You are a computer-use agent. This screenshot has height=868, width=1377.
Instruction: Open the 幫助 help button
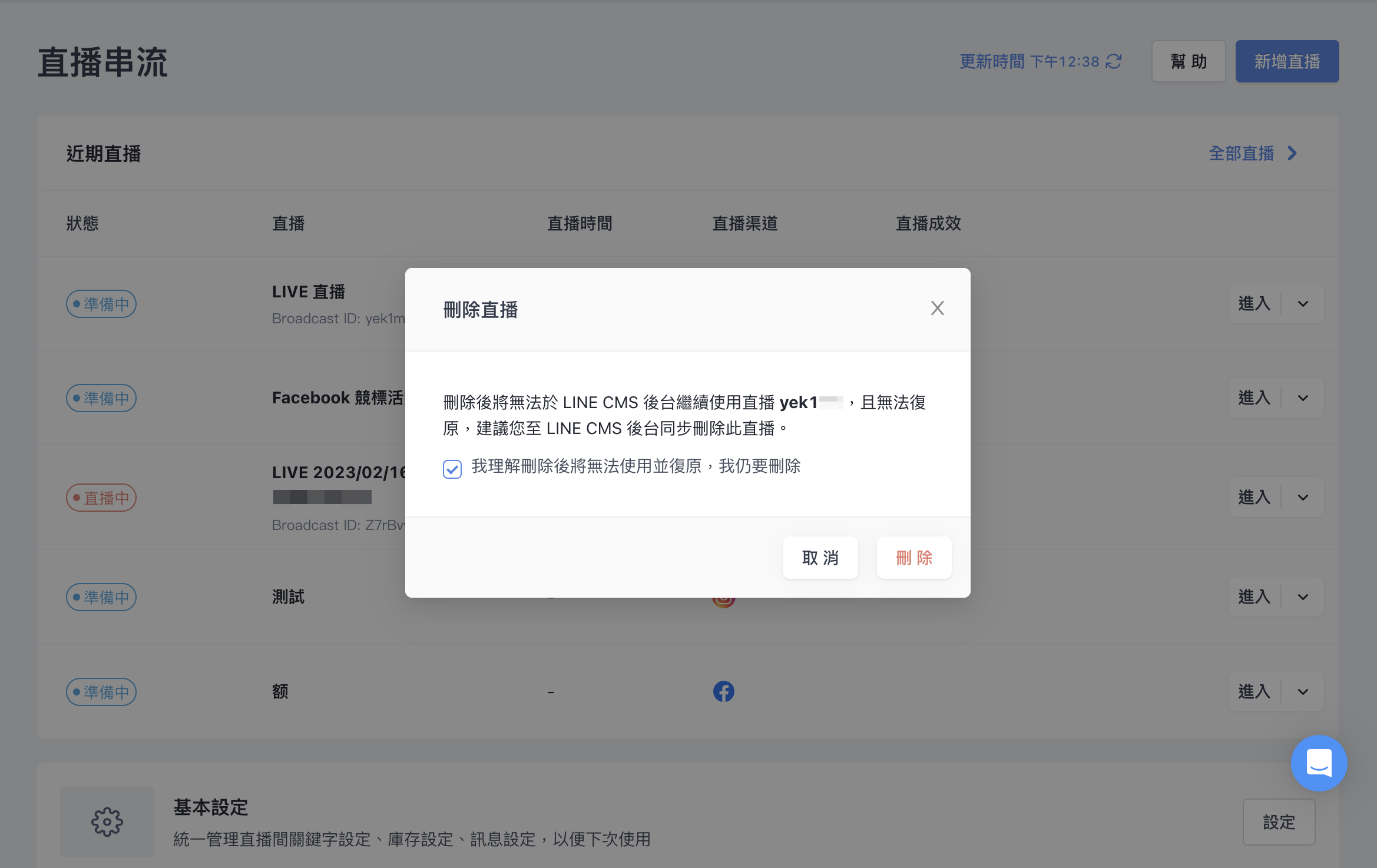click(1189, 61)
